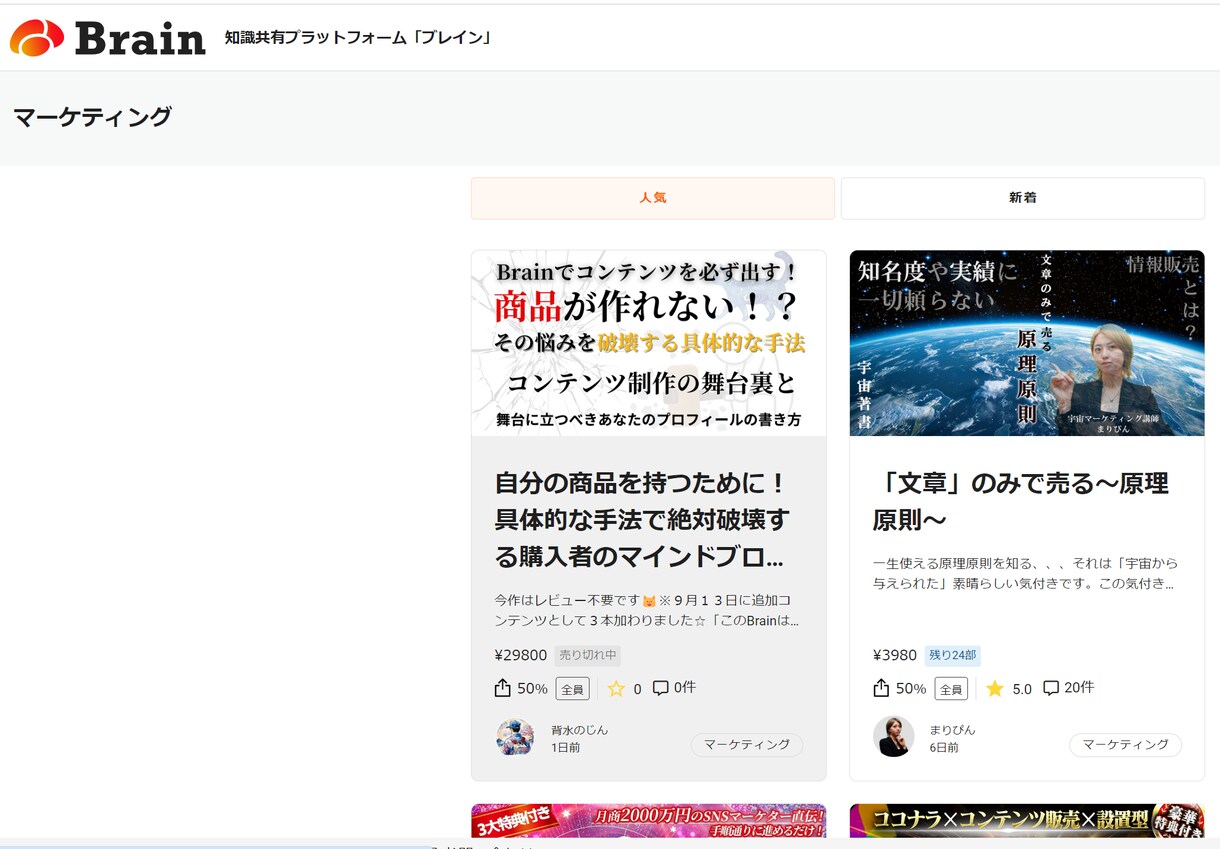This screenshot has width=1220, height=849.
Task: Click the マーケティング tag on 背水のじん's card
Action: point(747,745)
